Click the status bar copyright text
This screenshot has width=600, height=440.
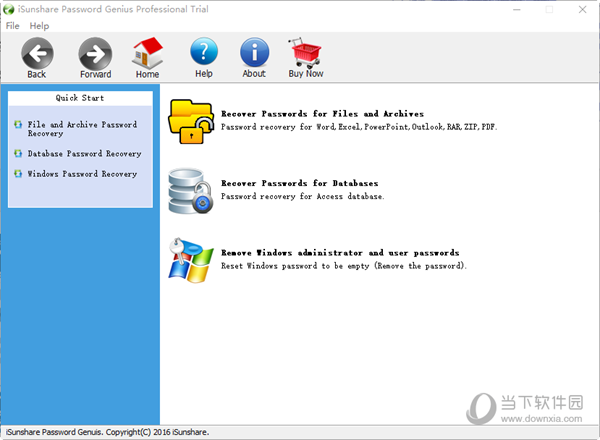107,432
